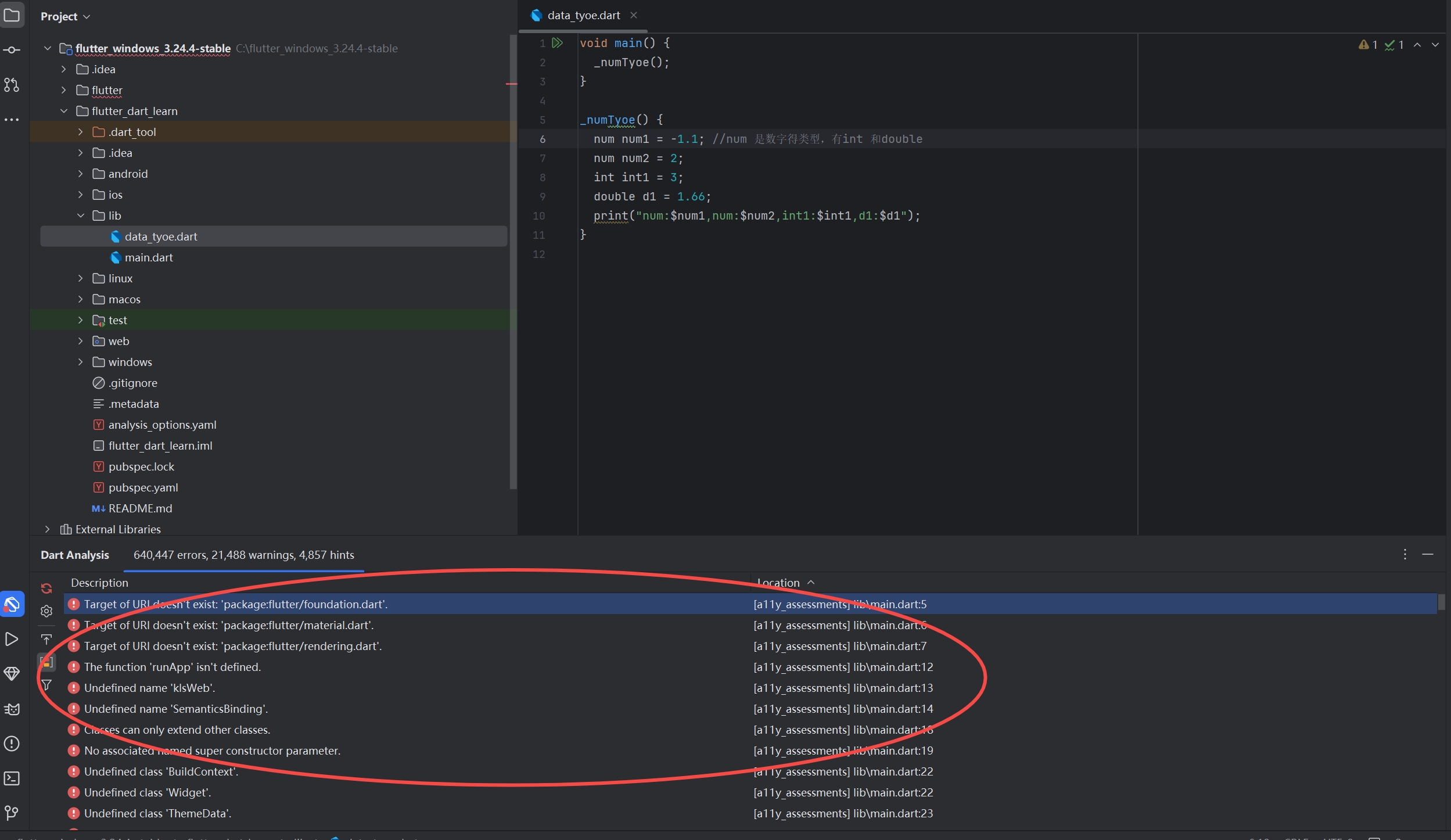The image size is (1451, 840).
Task: Toggle group by severity button
Action: coord(46,662)
